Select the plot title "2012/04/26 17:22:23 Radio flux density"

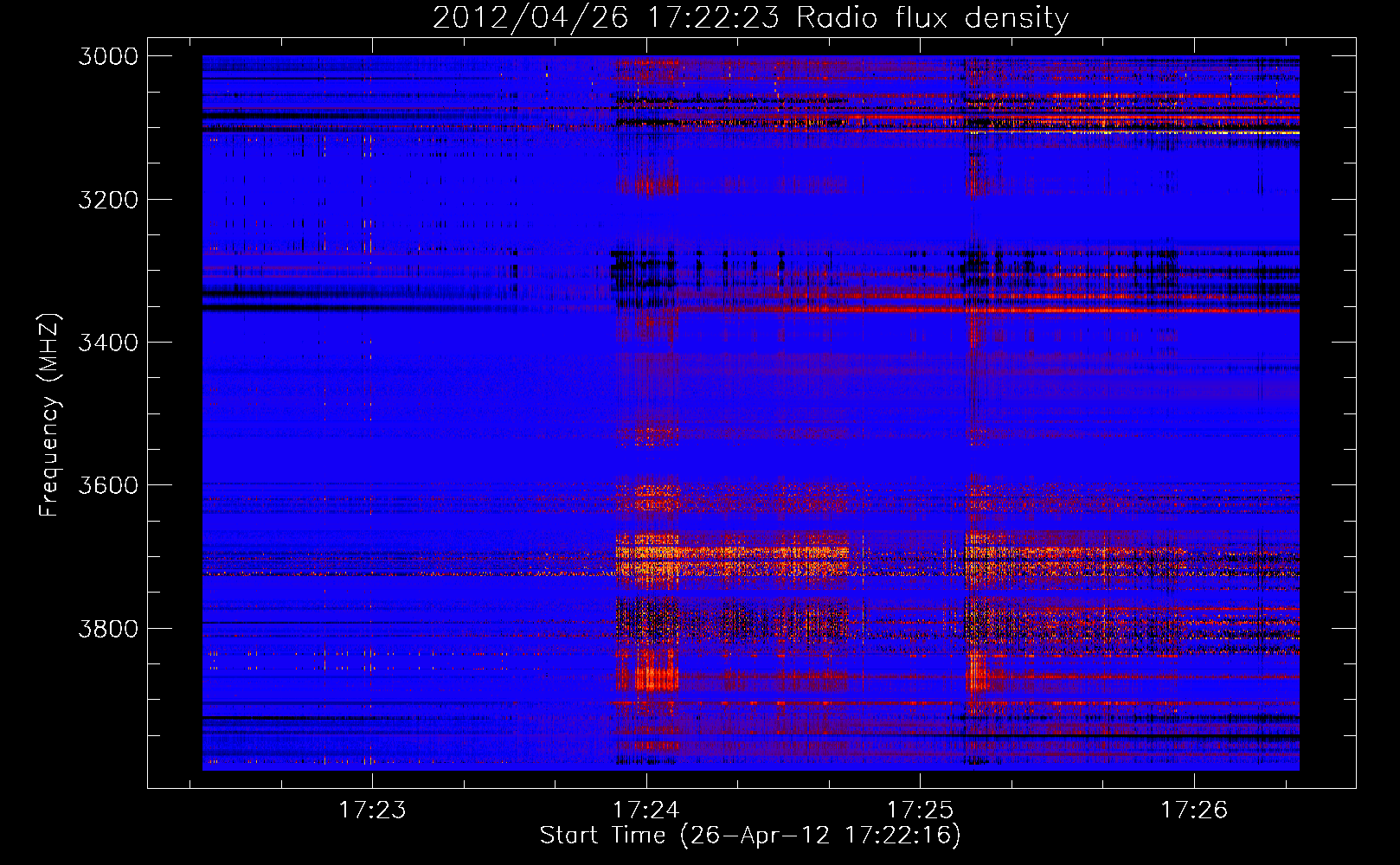pos(750,18)
